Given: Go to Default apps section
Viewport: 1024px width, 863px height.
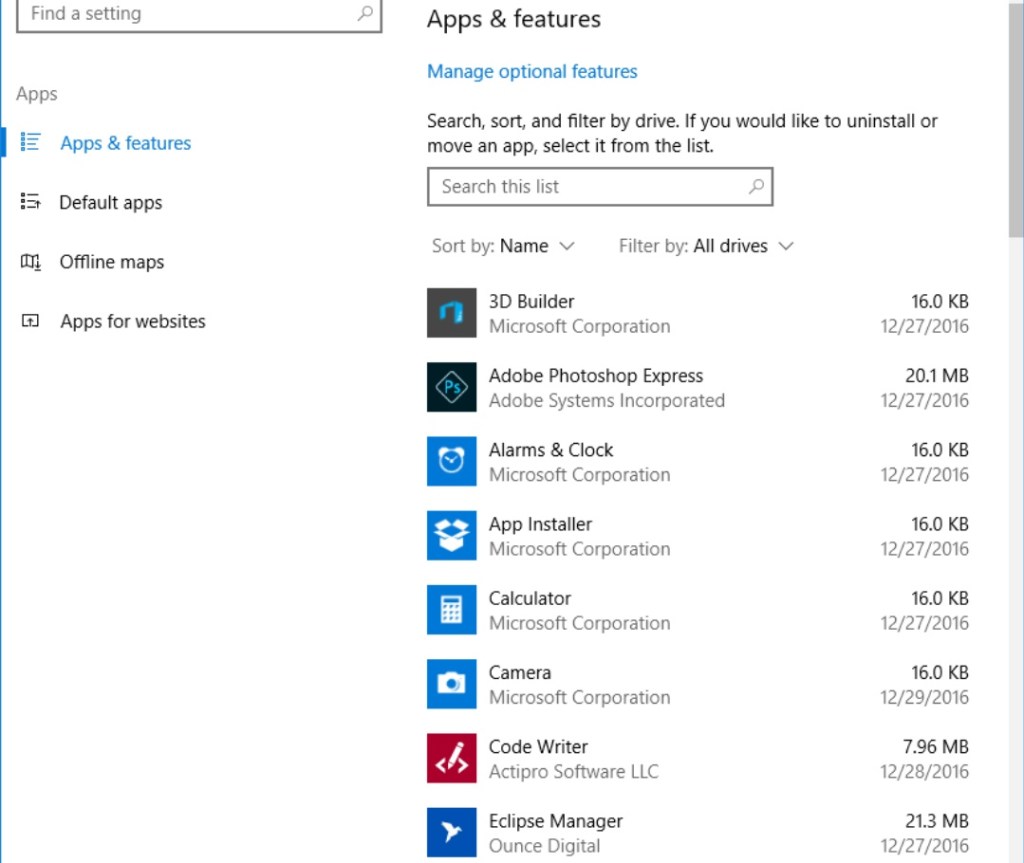Looking at the screenshot, I should [x=110, y=203].
